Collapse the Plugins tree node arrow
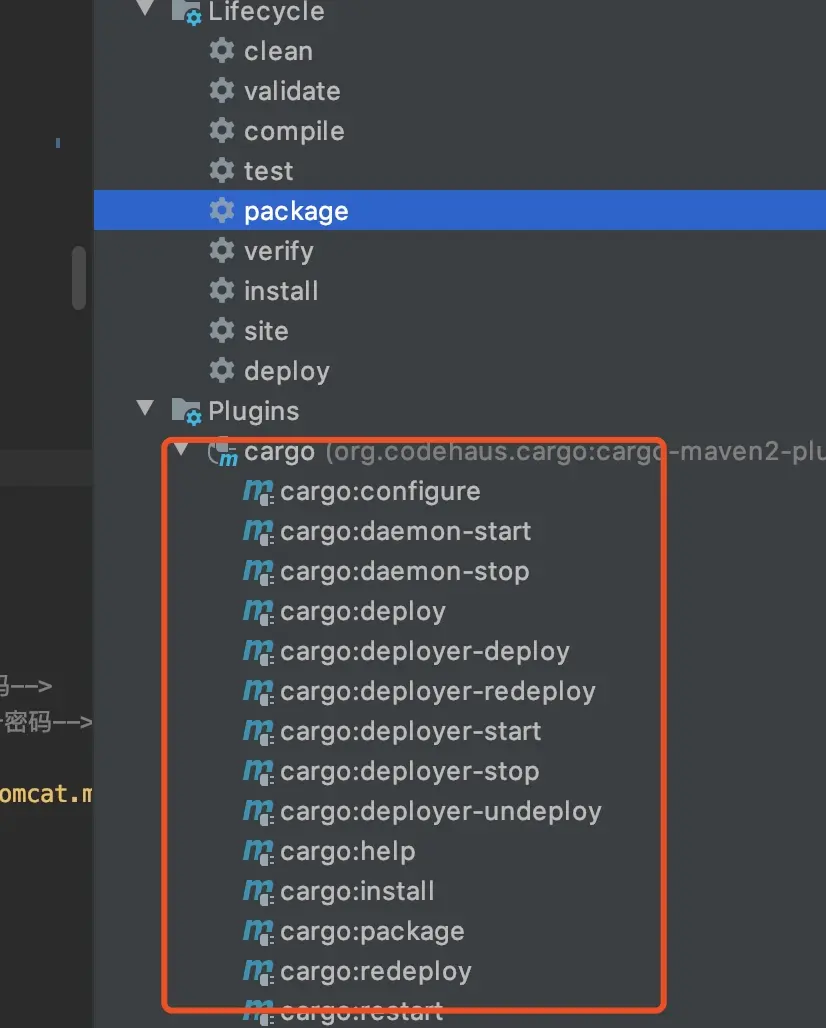 [145, 408]
